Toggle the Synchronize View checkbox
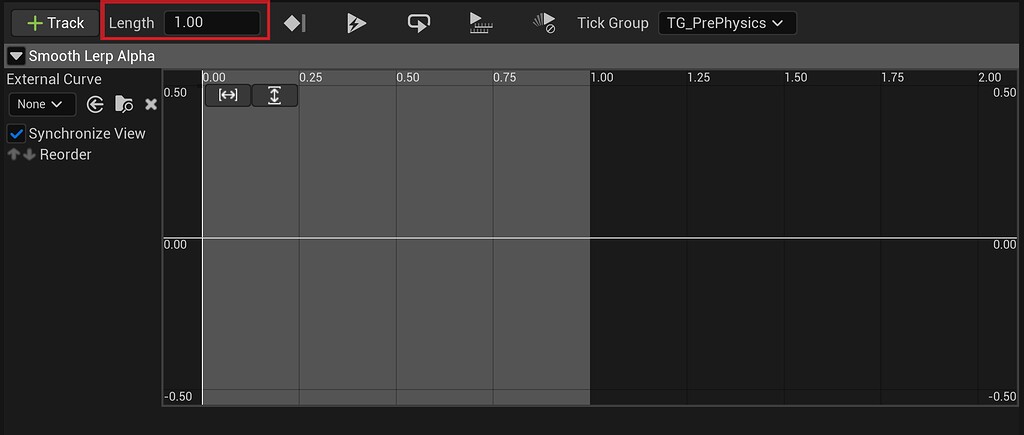The width and height of the screenshot is (1024, 435). tap(16, 134)
